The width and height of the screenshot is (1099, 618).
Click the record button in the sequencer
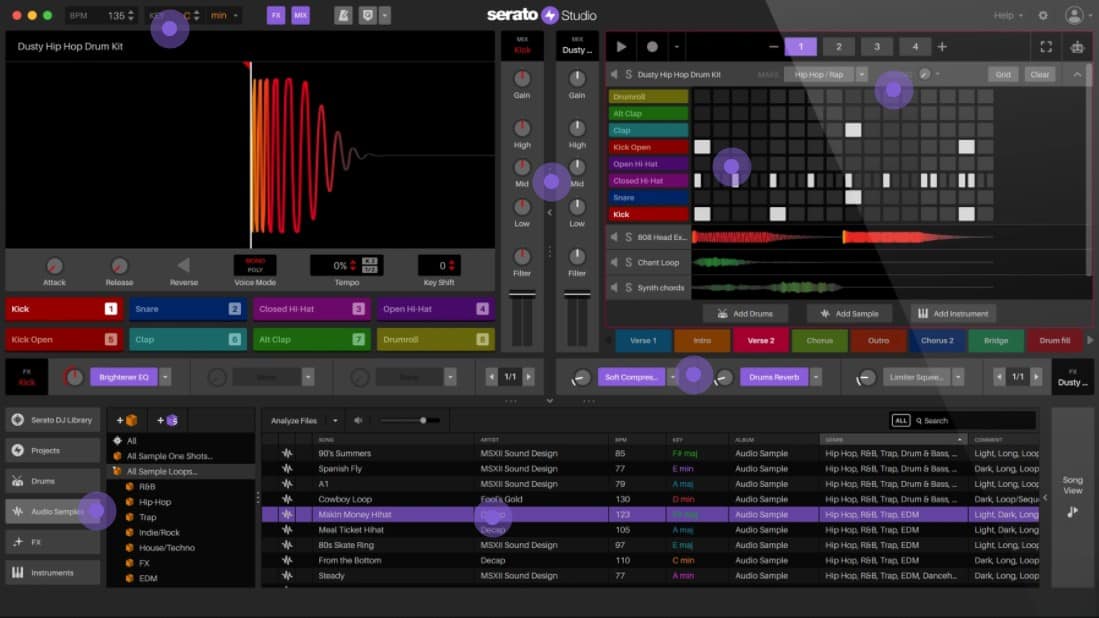652,47
